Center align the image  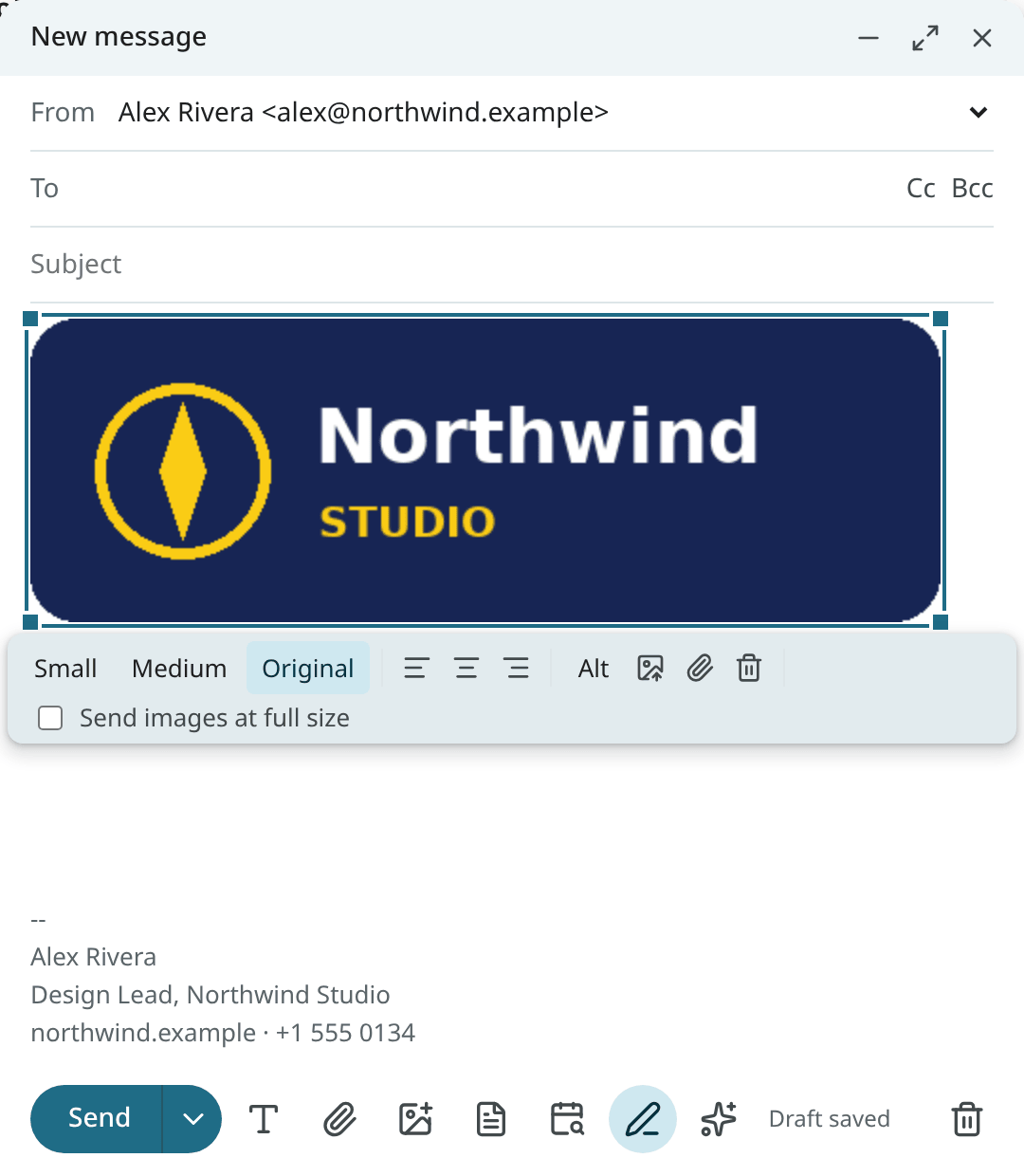click(466, 669)
